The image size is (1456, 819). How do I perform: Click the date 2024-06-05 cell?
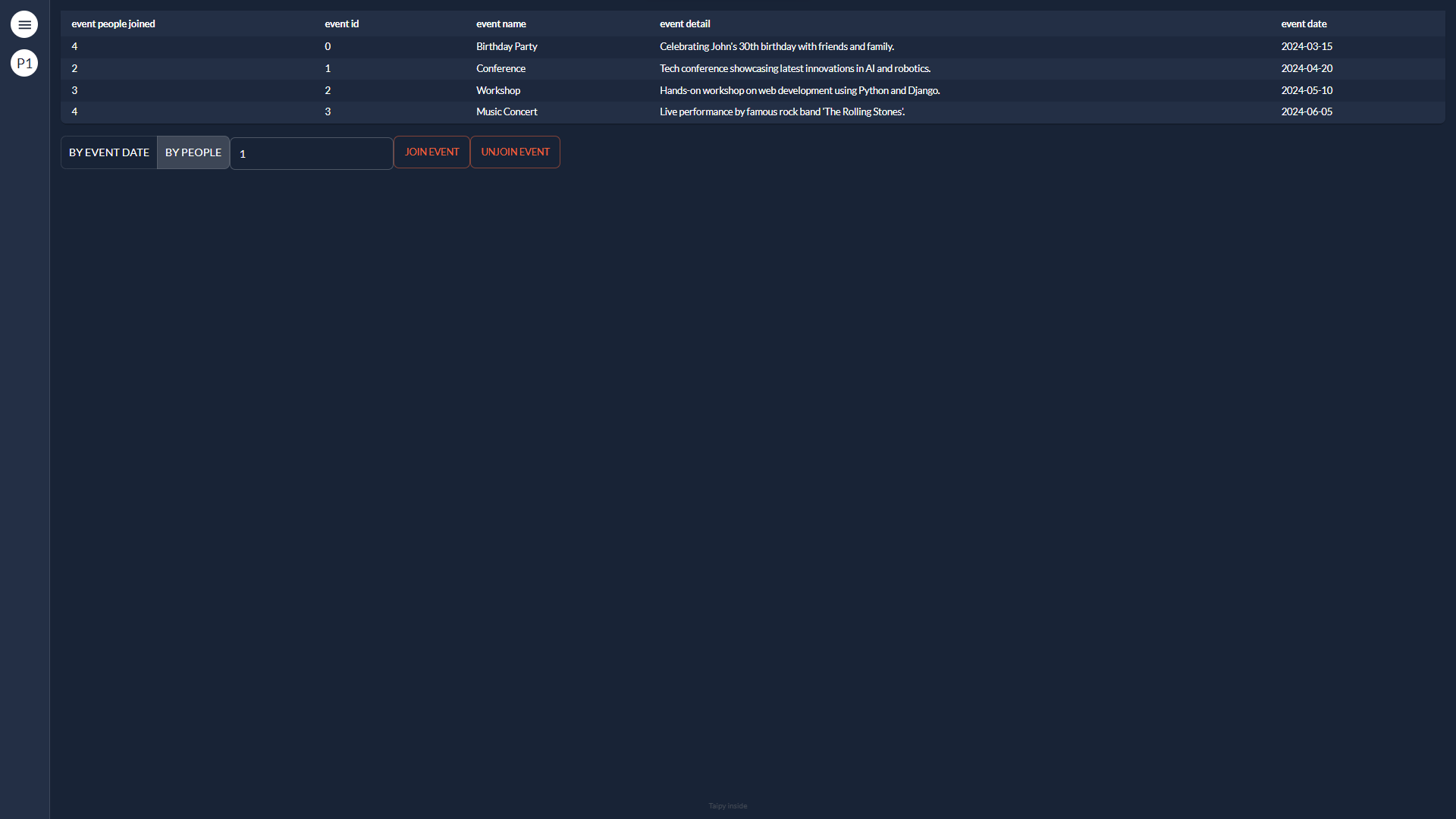click(1306, 111)
